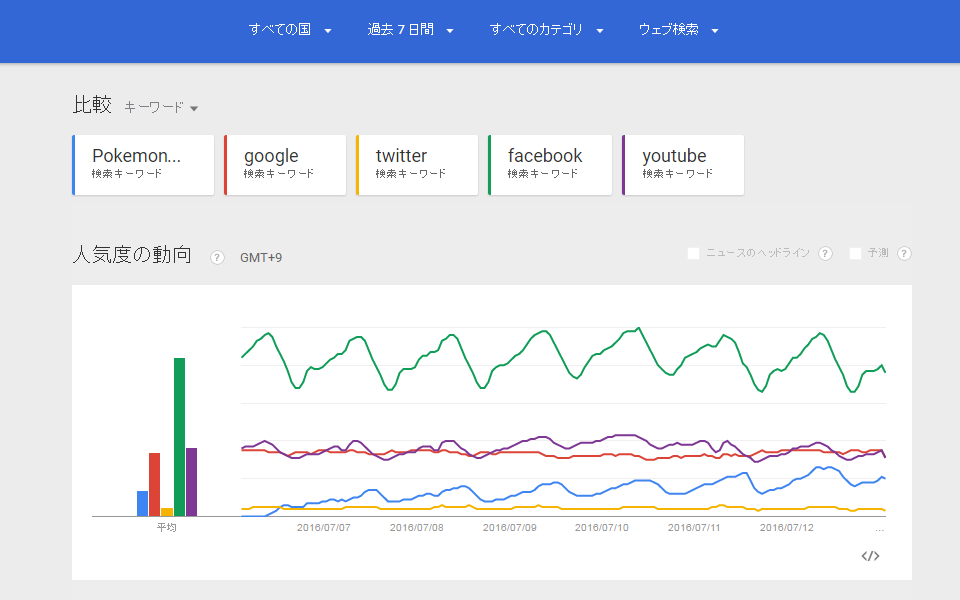Viewport: 960px width, 600px height.
Task: Open the すべてのカテゴリ category dropdown
Action: point(546,30)
